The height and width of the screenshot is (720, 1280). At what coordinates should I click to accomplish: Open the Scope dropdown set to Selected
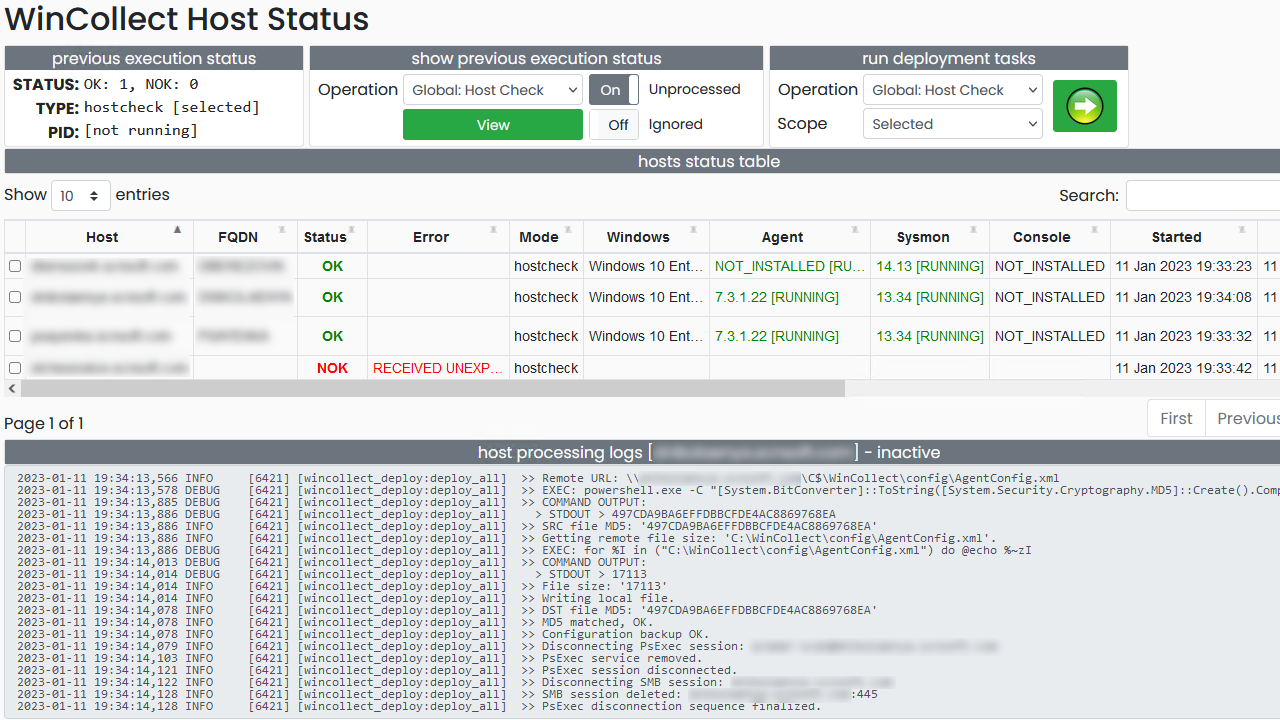pos(952,124)
